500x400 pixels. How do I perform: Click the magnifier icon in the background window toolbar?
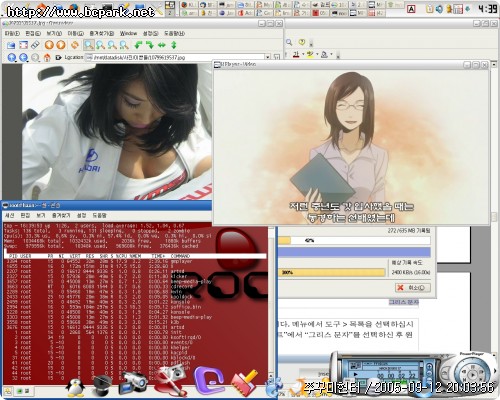(289, 42)
